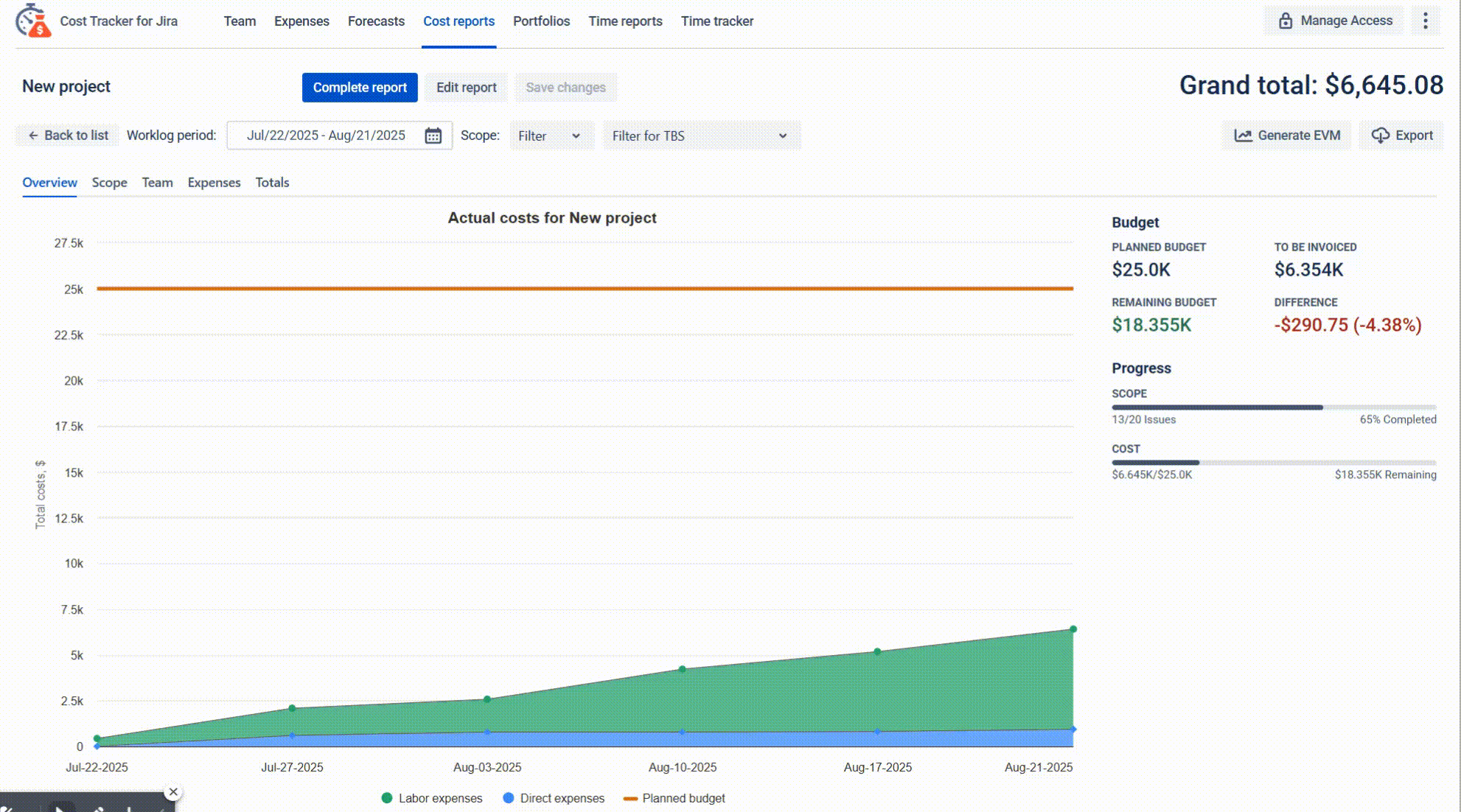This screenshot has height=812, width=1461.
Task: Go back using Back to list
Action: coord(68,136)
